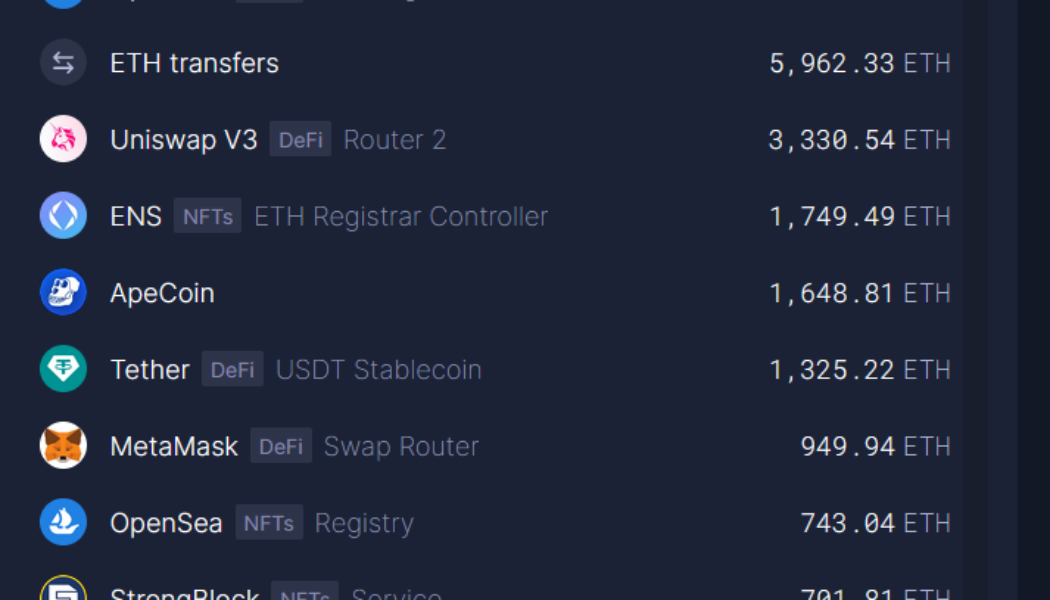The image size is (1050, 600).
Task: Click the Tether diamond logo
Action: (63, 369)
